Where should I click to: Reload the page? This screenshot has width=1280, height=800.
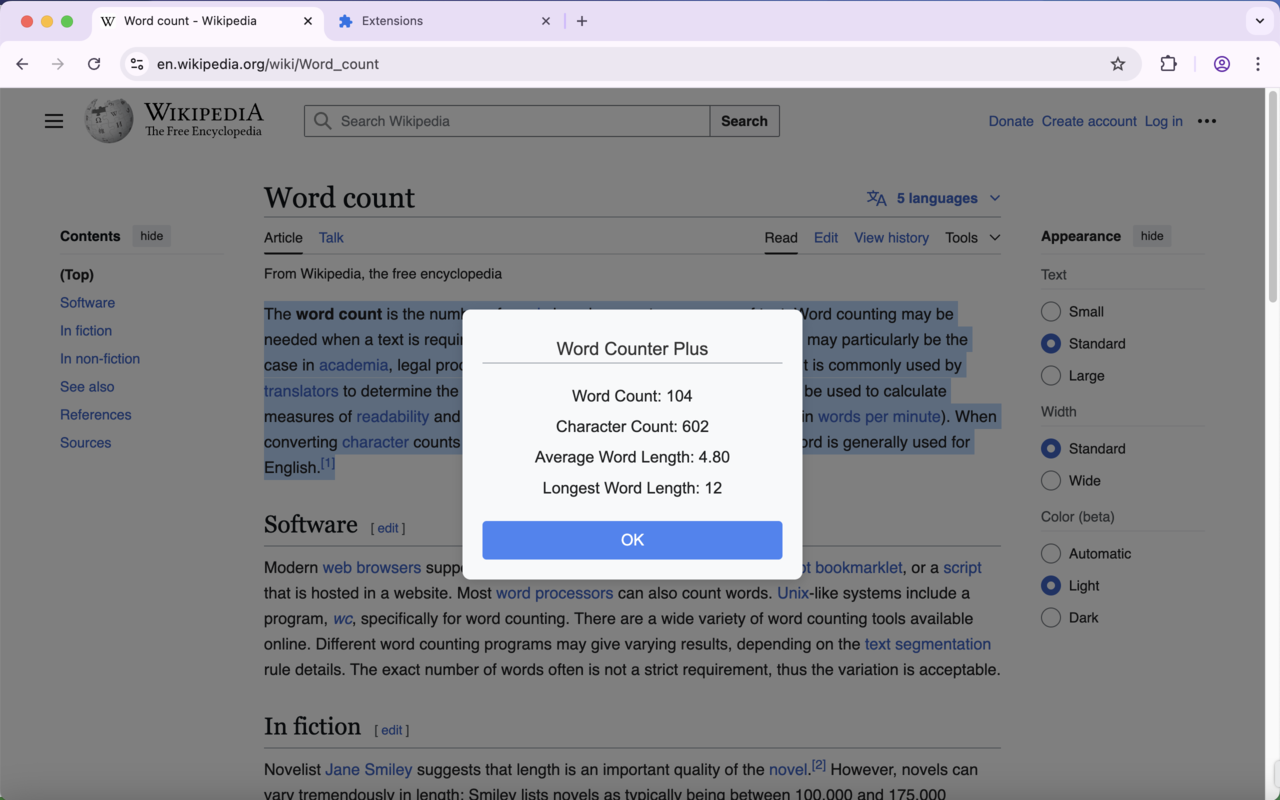tap(94, 63)
